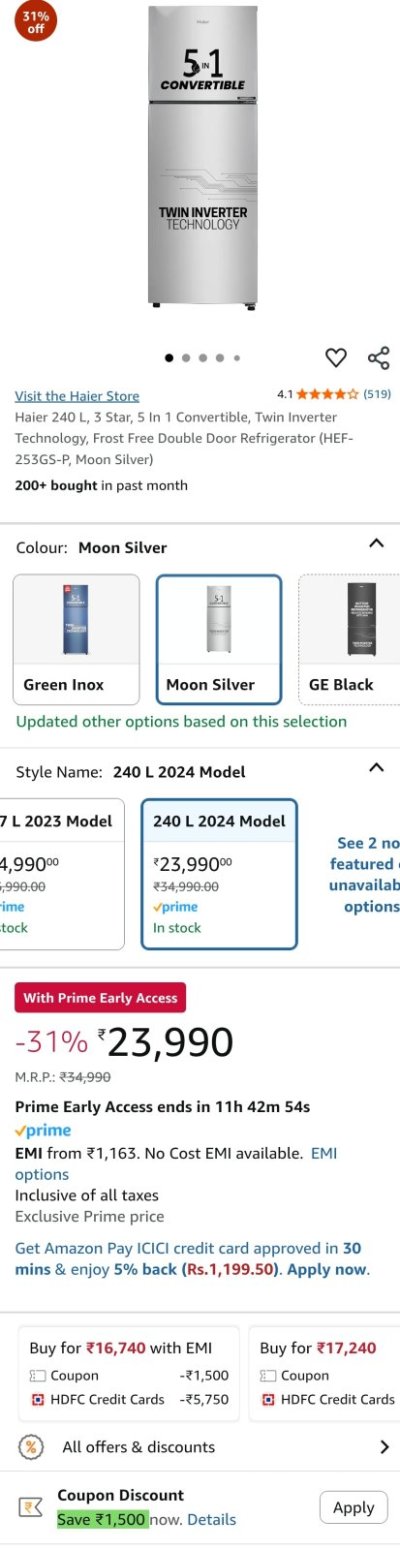The height and width of the screenshot is (1550, 400).
Task: Tap the coupon discount rupee icon
Action: pyautogui.click(x=30, y=1507)
